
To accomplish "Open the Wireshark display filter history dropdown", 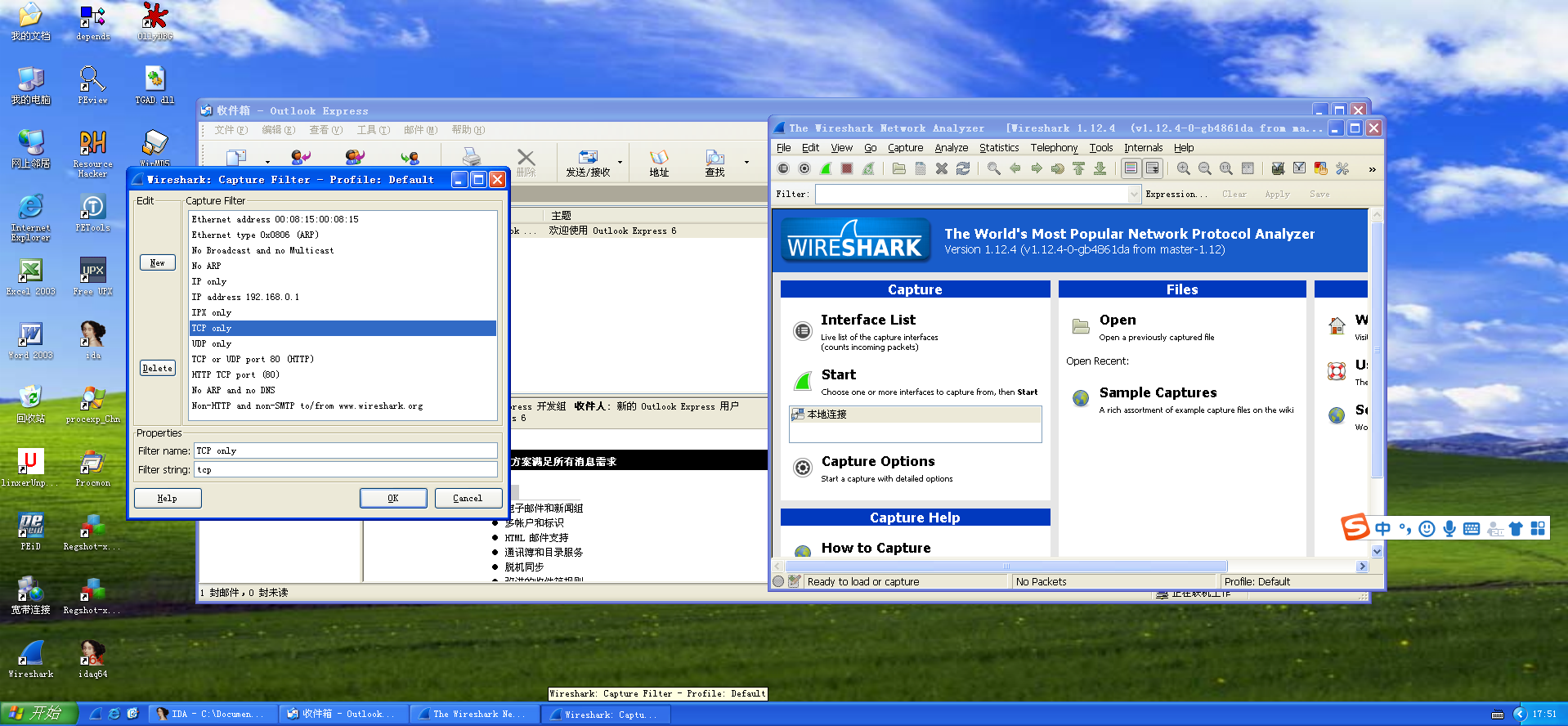I will tap(1135, 195).
